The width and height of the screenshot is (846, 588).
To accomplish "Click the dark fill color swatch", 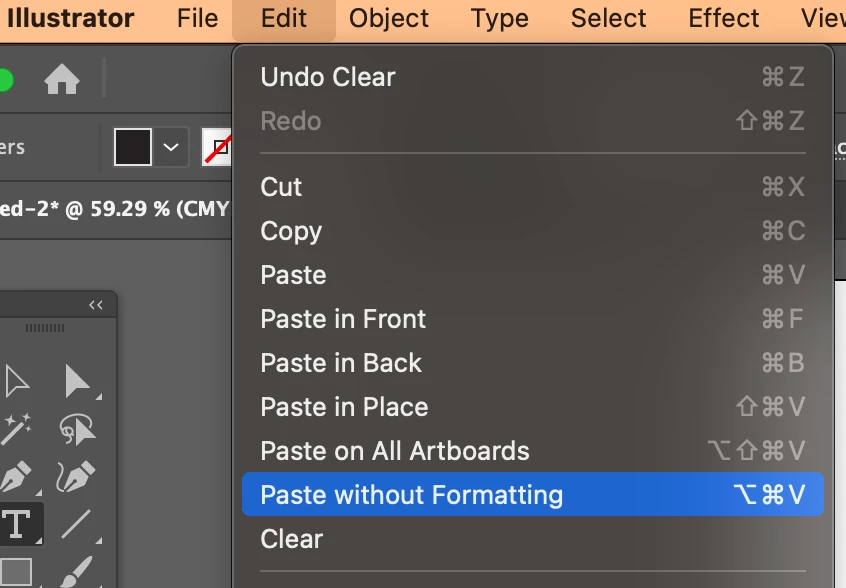I will [x=133, y=148].
